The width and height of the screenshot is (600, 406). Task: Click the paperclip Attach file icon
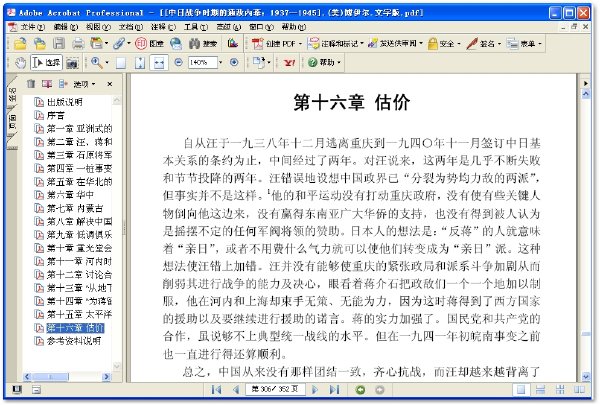point(119,44)
